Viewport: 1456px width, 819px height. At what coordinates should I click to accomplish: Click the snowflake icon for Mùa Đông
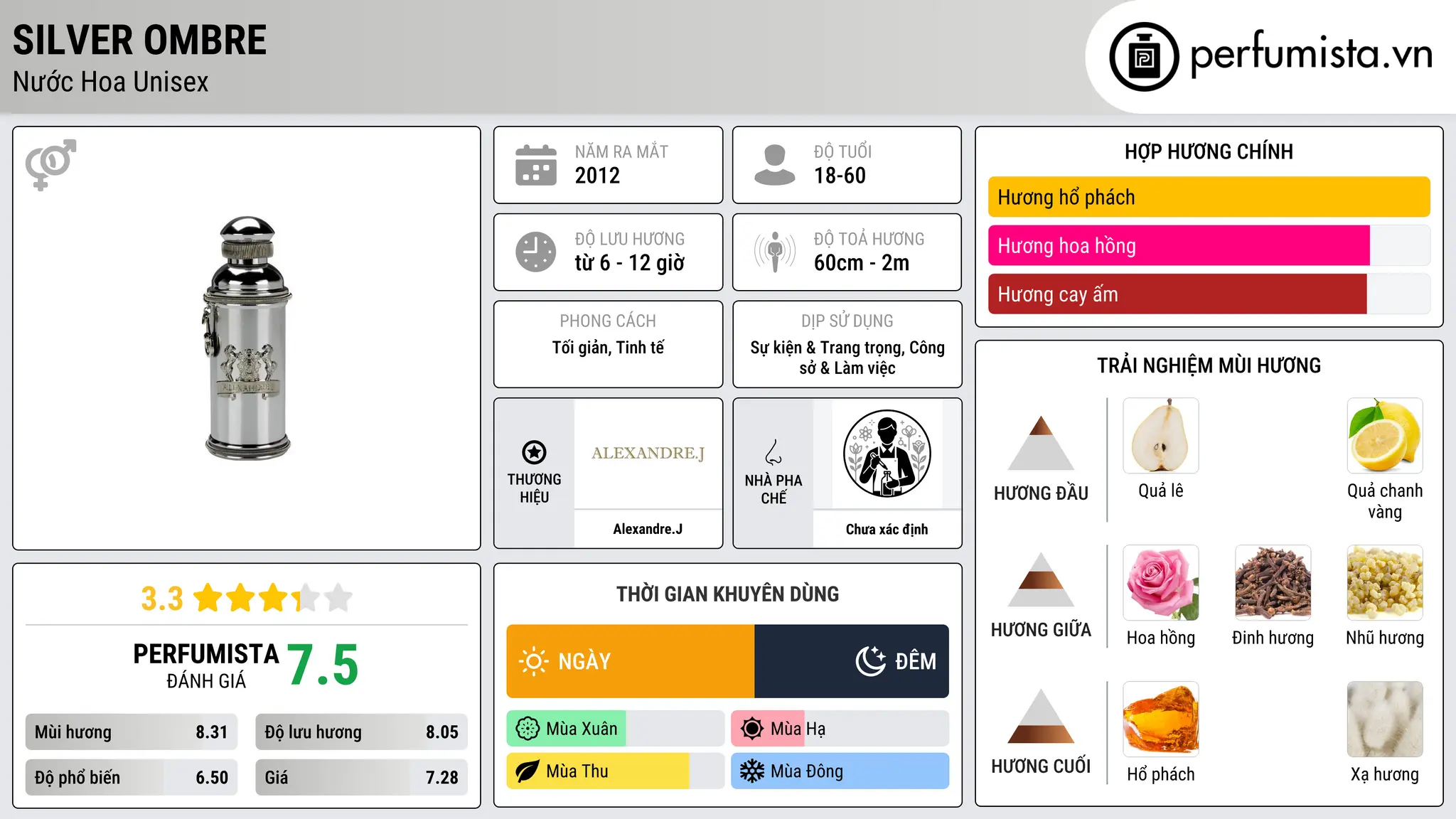pyautogui.click(x=752, y=771)
